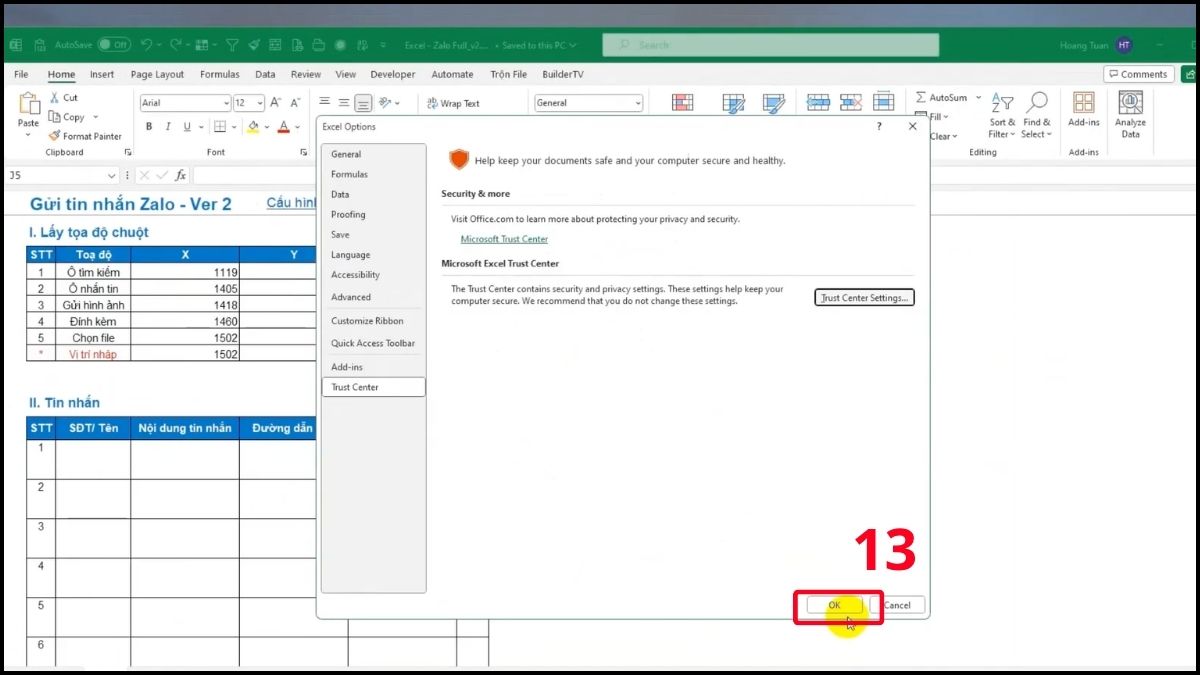Open the Sort & Filter menu

(x=1001, y=115)
